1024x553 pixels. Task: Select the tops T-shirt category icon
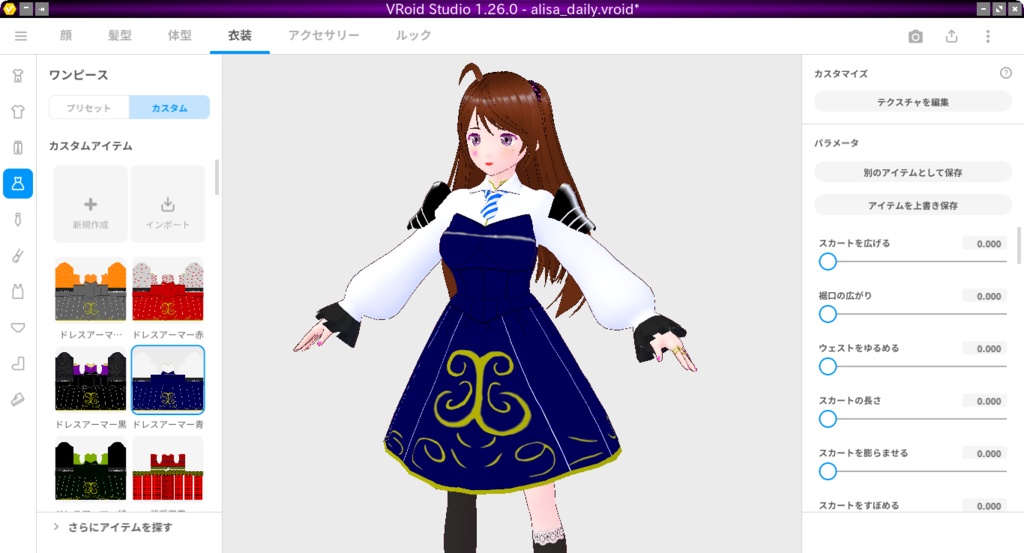pyautogui.click(x=18, y=112)
